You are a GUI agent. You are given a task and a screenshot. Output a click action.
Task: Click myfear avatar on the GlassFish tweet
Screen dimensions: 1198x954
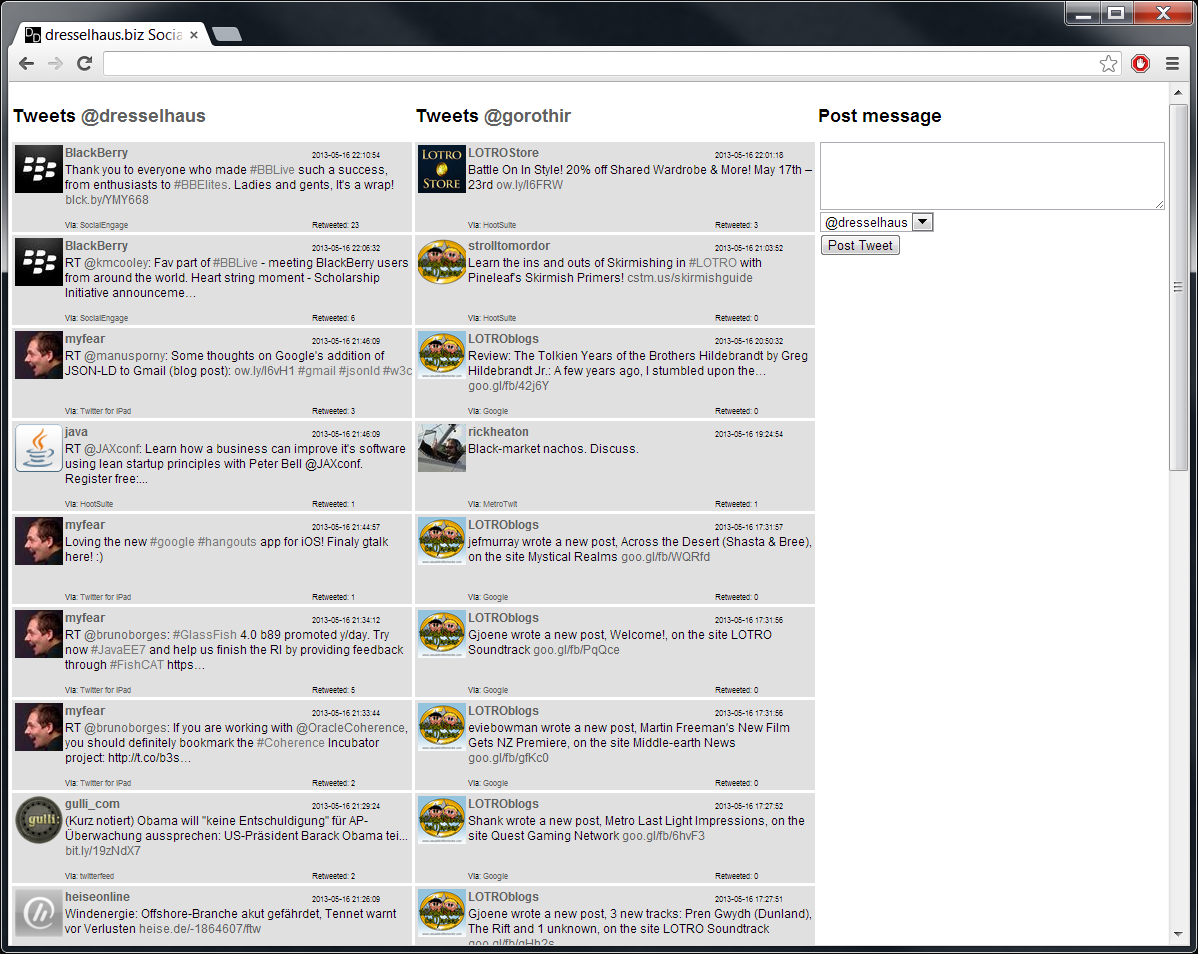38,634
